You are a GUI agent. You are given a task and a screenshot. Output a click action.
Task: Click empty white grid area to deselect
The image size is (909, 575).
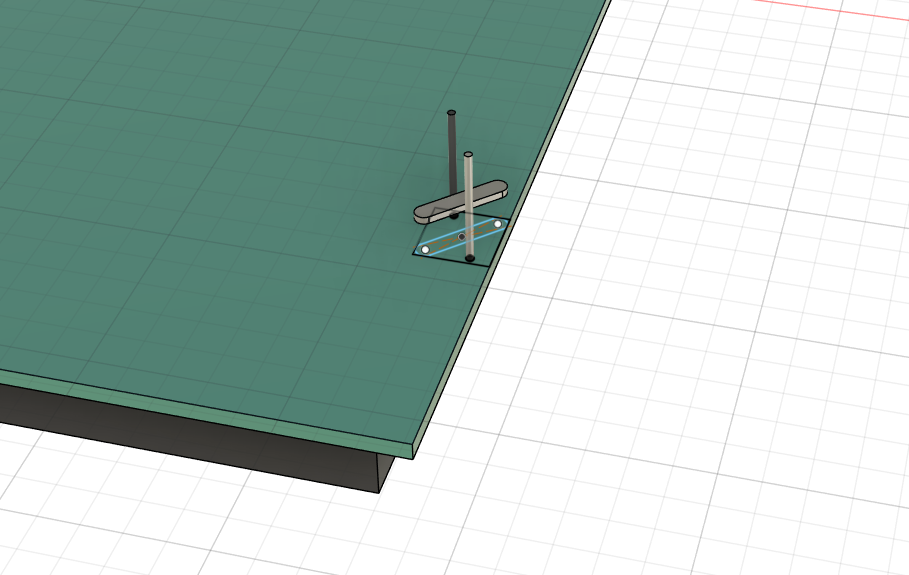700,400
